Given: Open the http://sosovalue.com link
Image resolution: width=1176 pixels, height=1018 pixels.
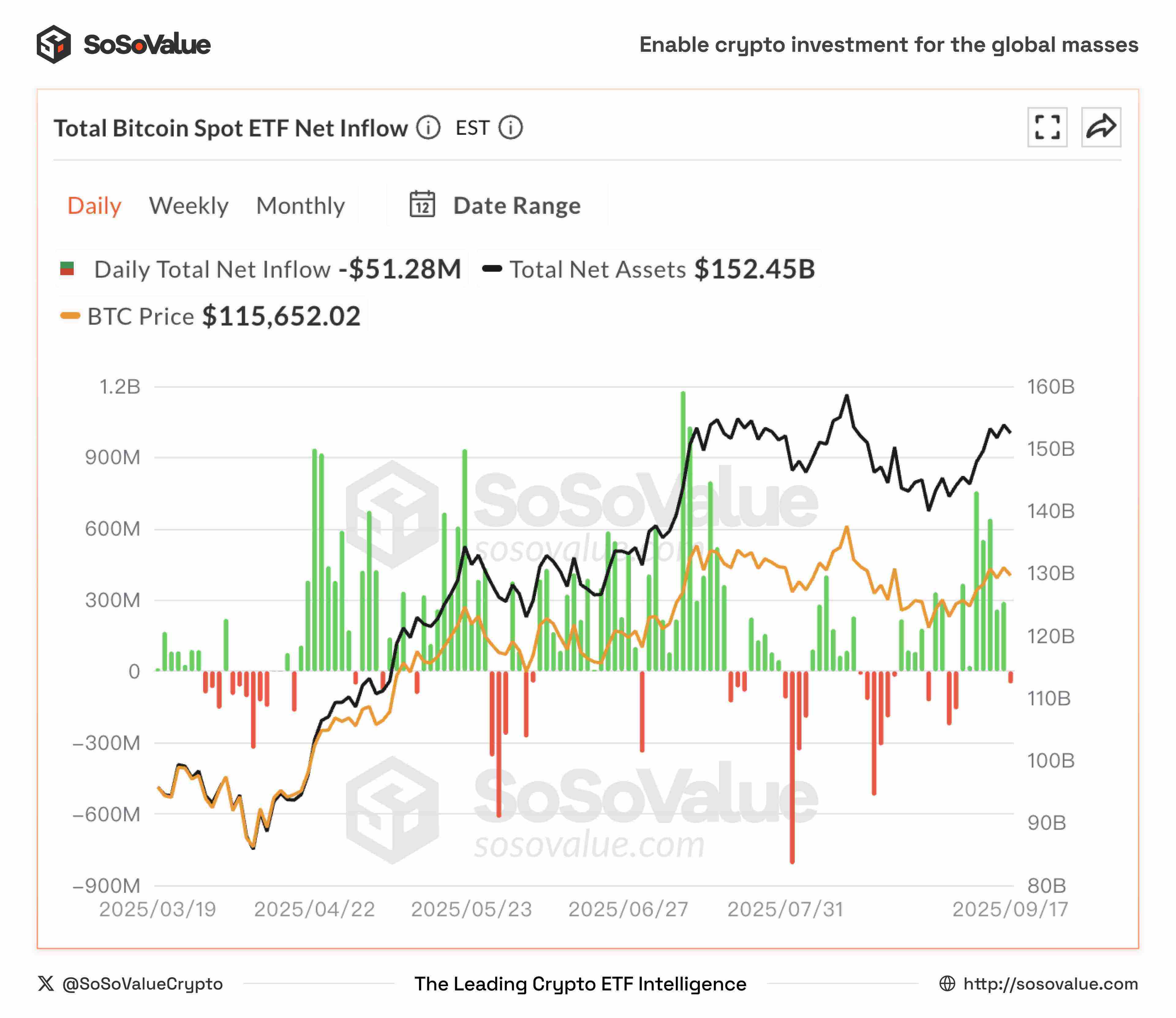Looking at the screenshot, I should (x=1050, y=983).
